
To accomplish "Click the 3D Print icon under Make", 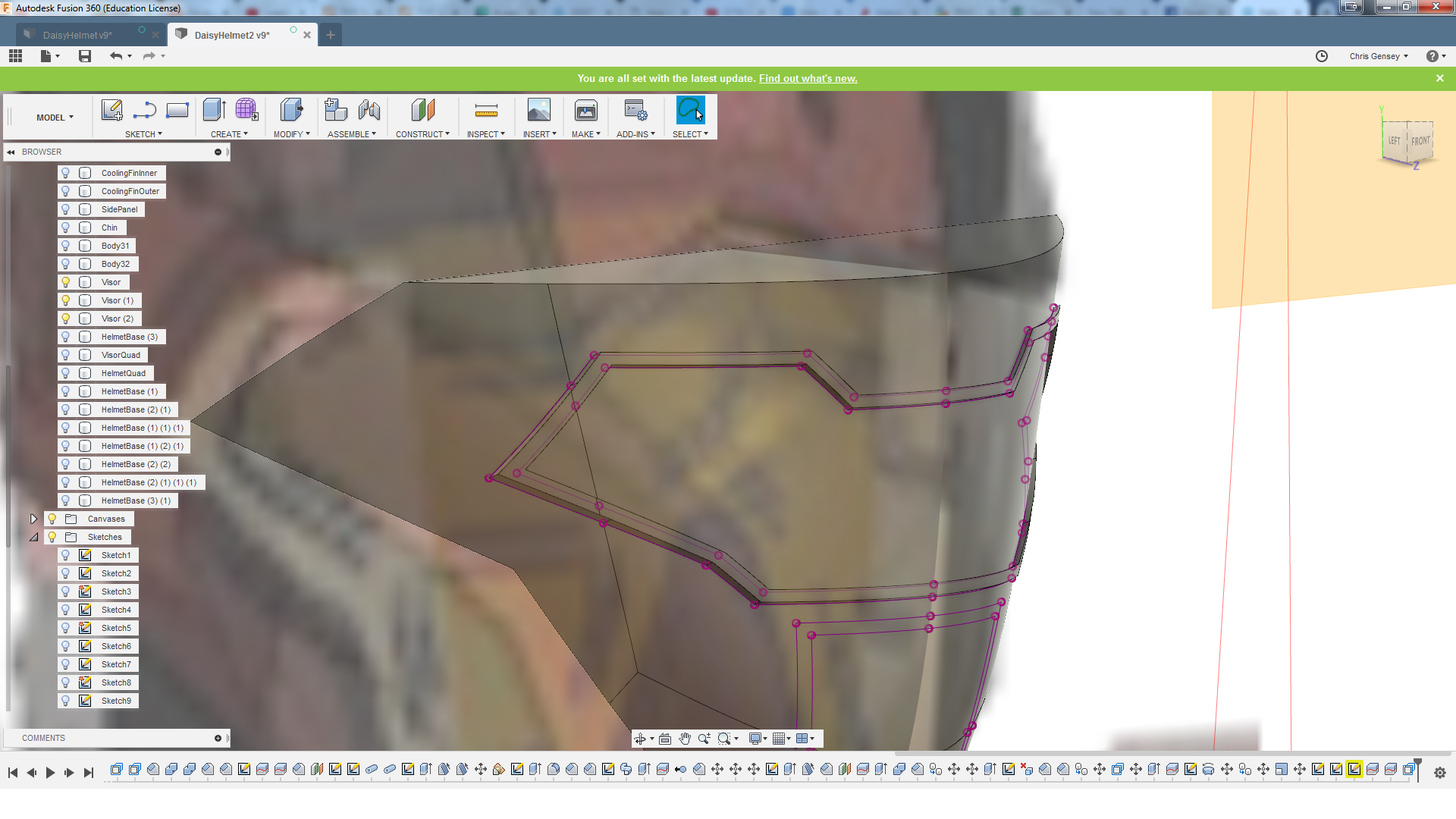I will click(585, 111).
